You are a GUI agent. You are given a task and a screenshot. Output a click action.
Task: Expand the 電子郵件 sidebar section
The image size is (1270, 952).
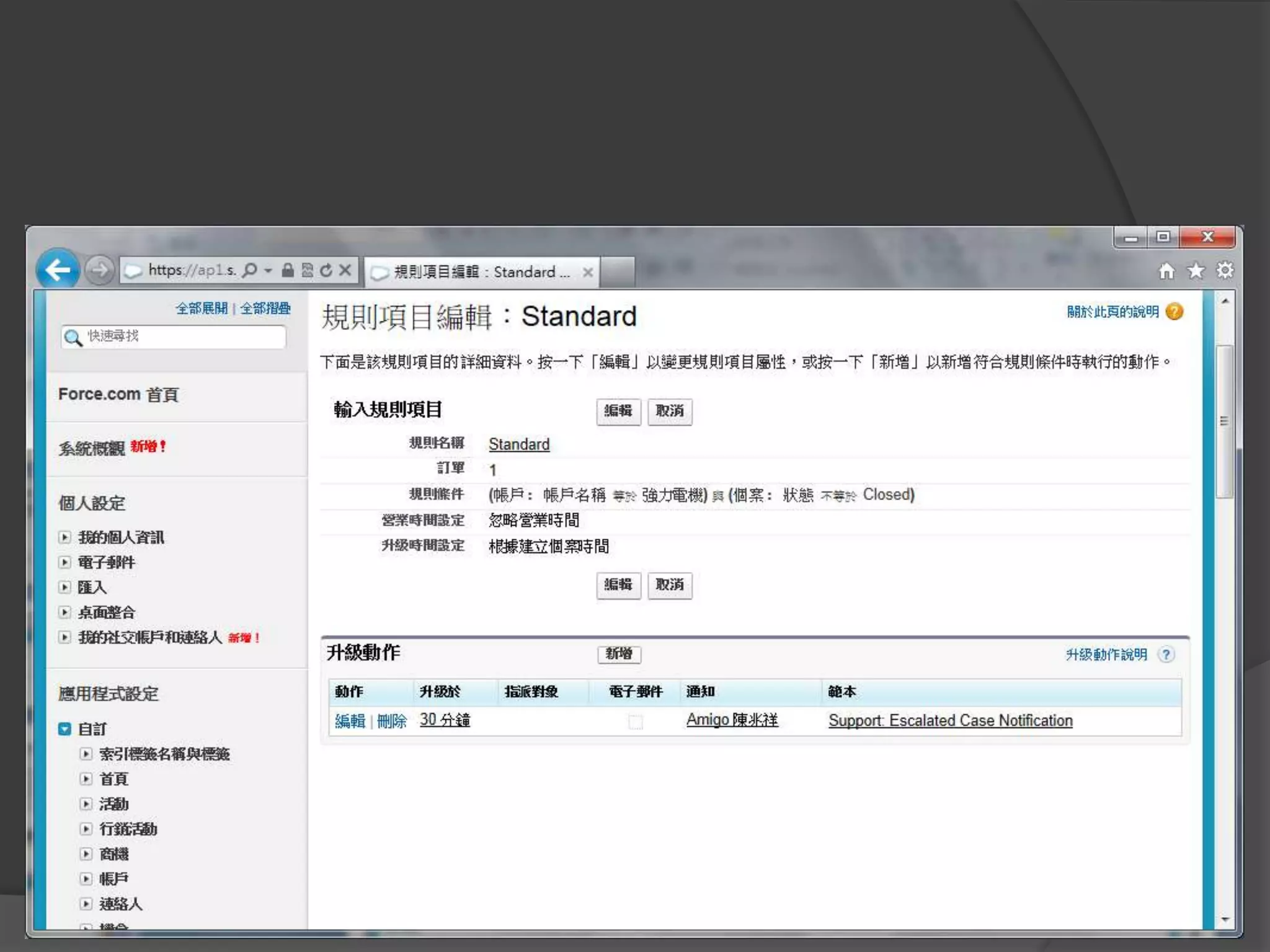coord(64,562)
